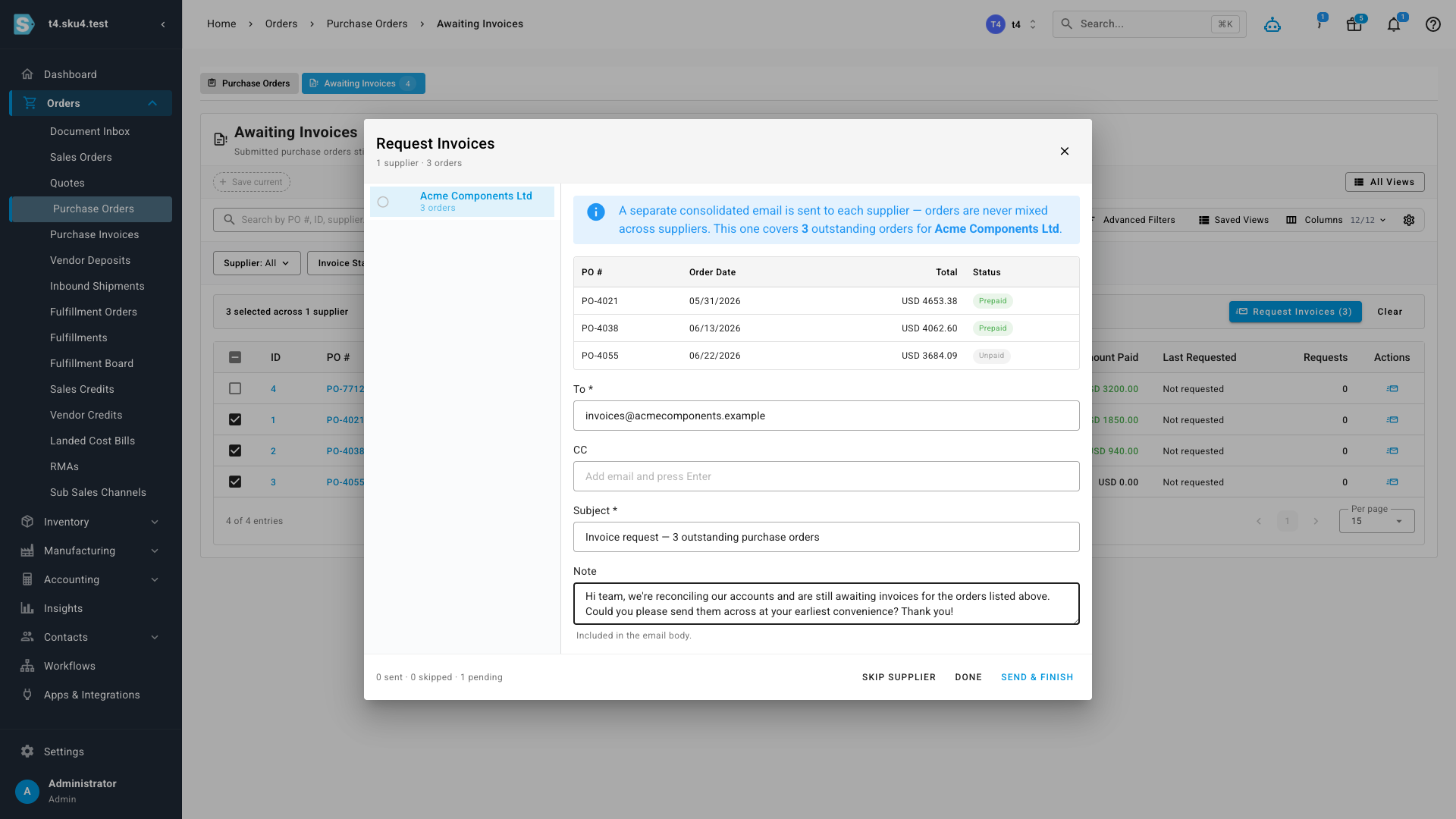Expand the Contacts menu section
1456x819 pixels.
pos(155,637)
